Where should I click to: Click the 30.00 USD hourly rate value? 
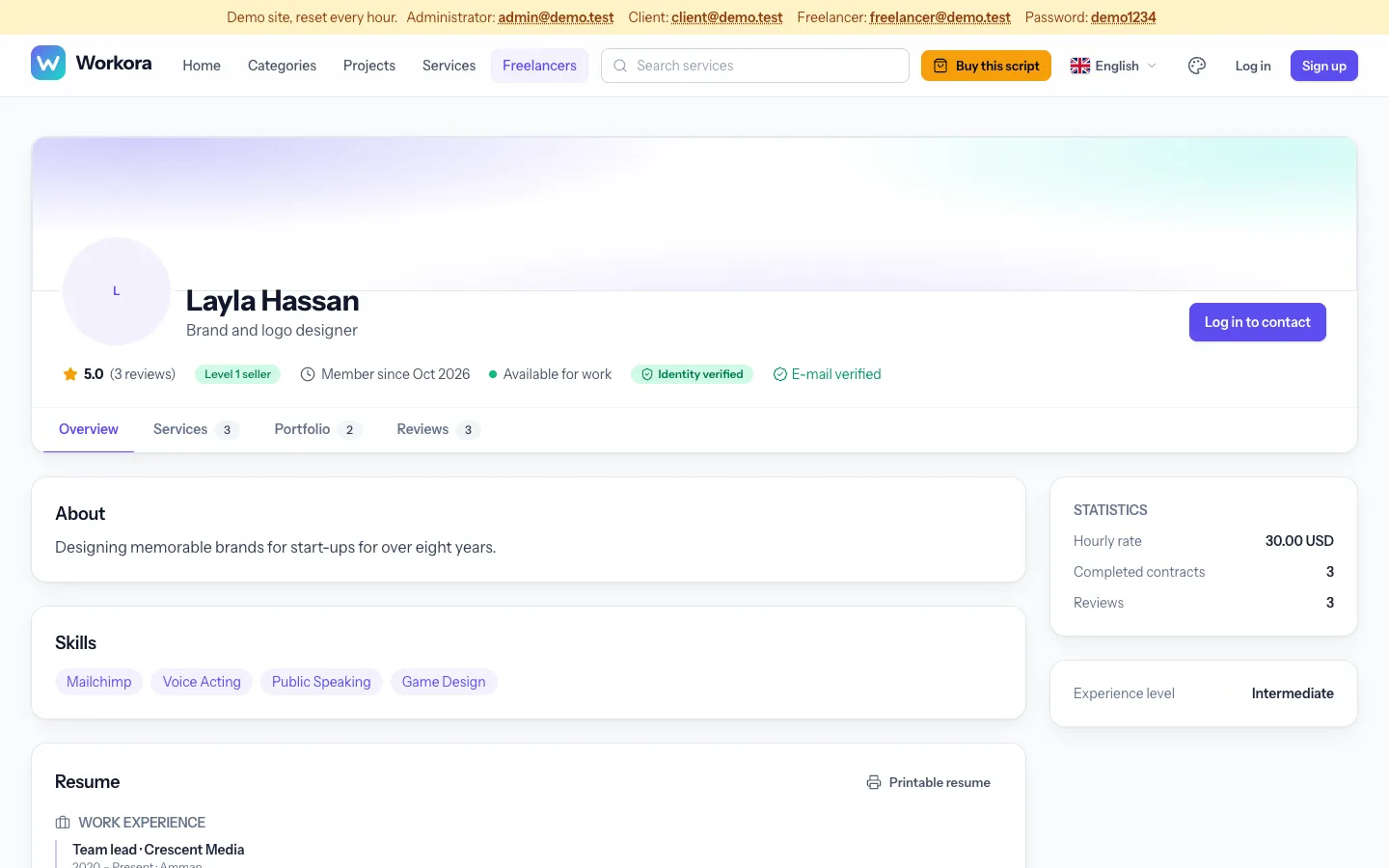click(1299, 541)
